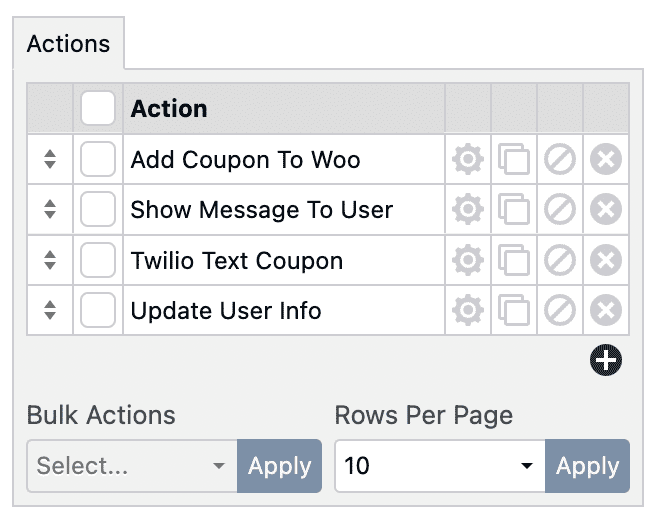Select the Update User Info action name
The image size is (662, 520).
[226, 311]
